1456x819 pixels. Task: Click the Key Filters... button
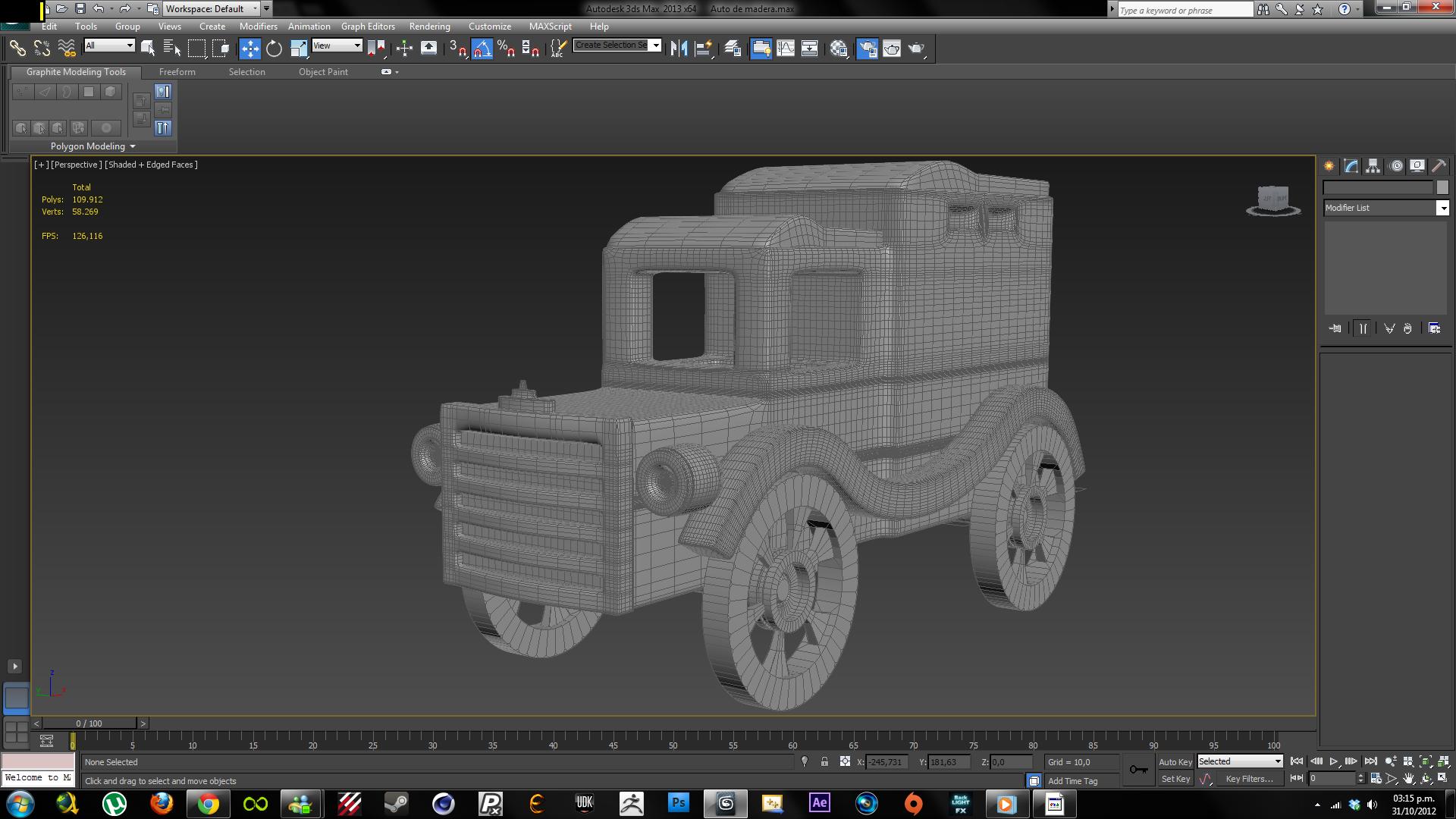(x=1249, y=779)
